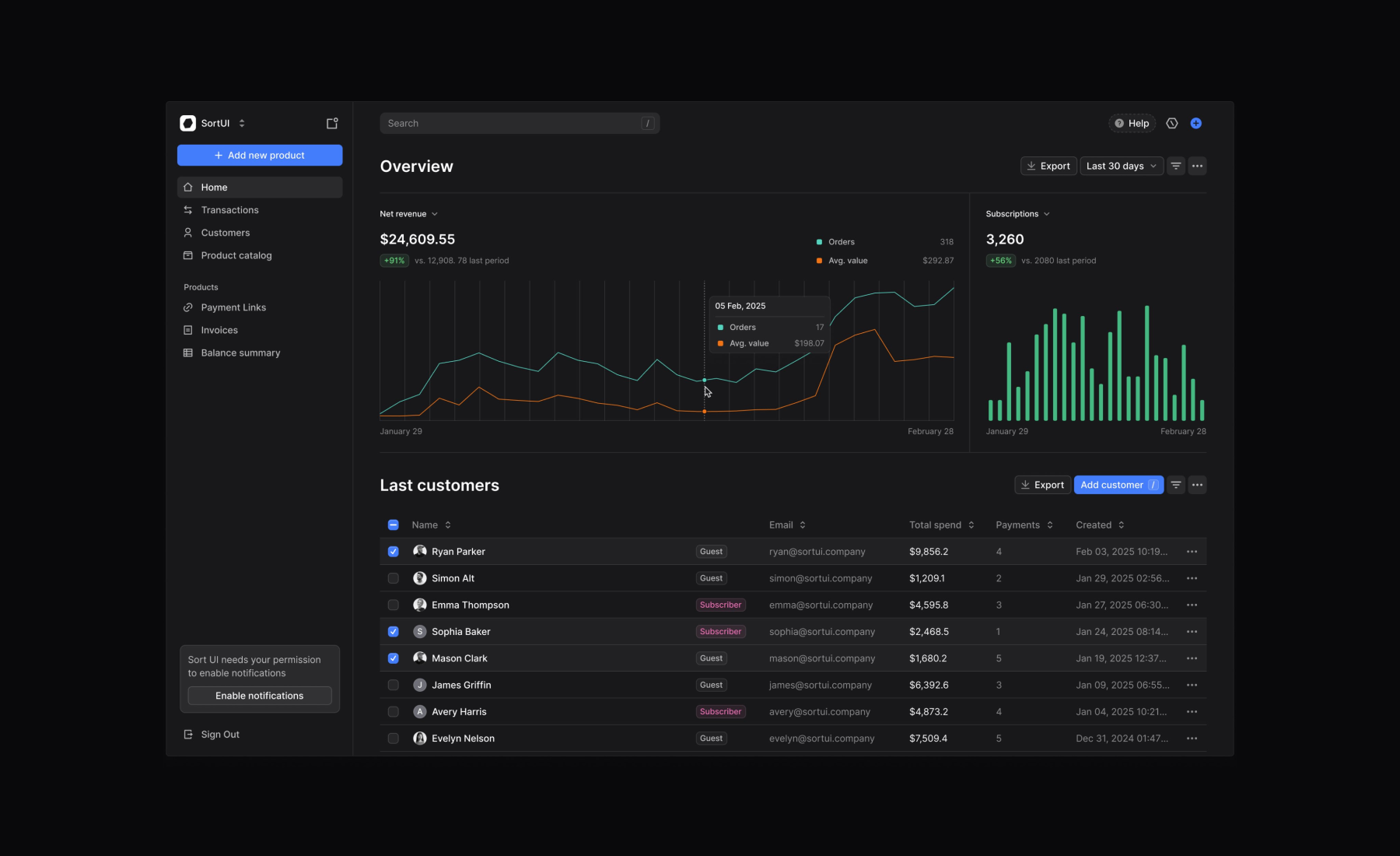Open the Last 30 days dropdown
The image size is (1400, 856).
(x=1122, y=166)
